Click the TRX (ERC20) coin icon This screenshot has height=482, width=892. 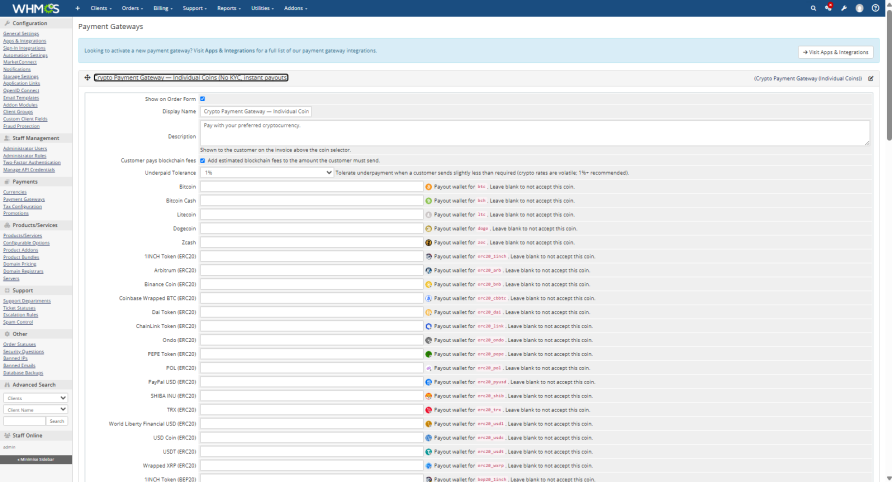pyautogui.click(x=428, y=410)
